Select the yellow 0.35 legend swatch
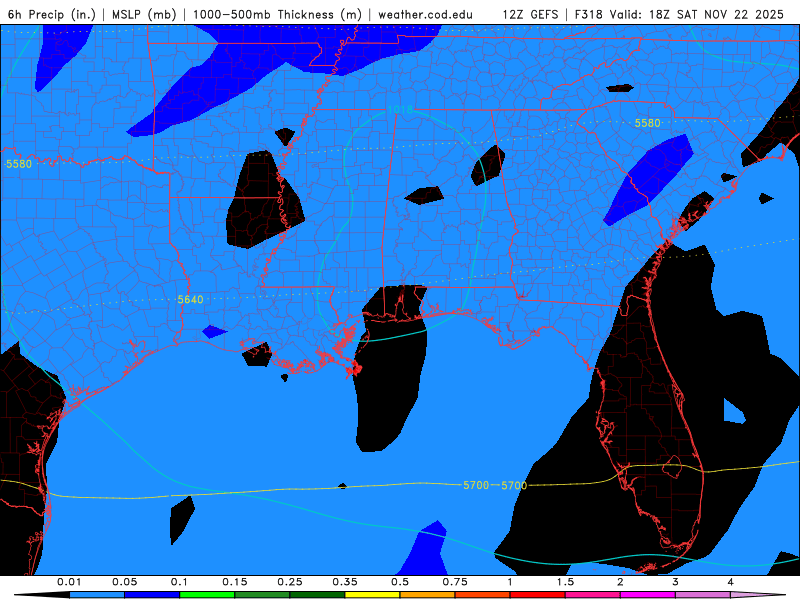 pyautogui.click(x=372, y=595)
